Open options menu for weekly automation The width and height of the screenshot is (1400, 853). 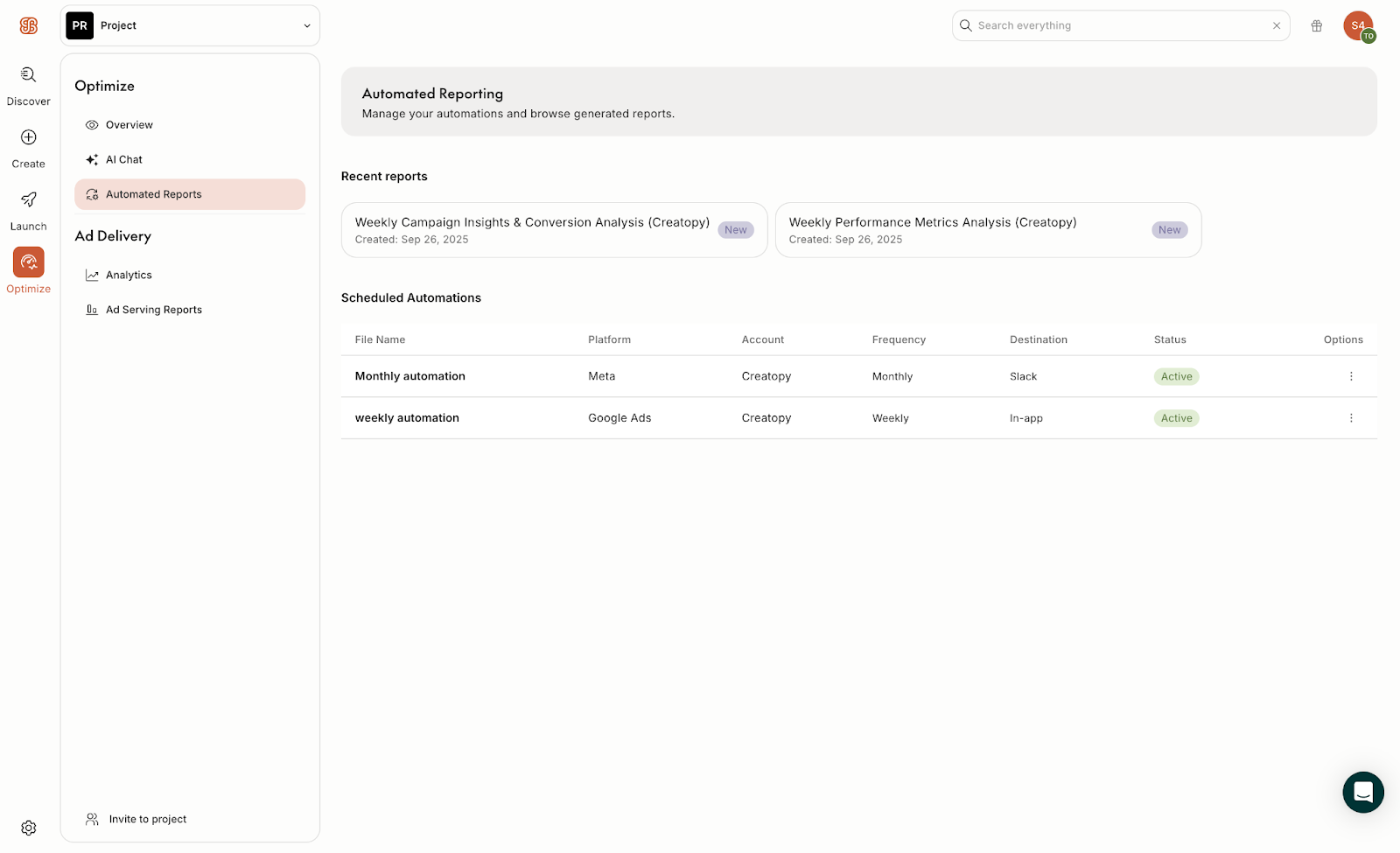click(x=1351, y=418)
